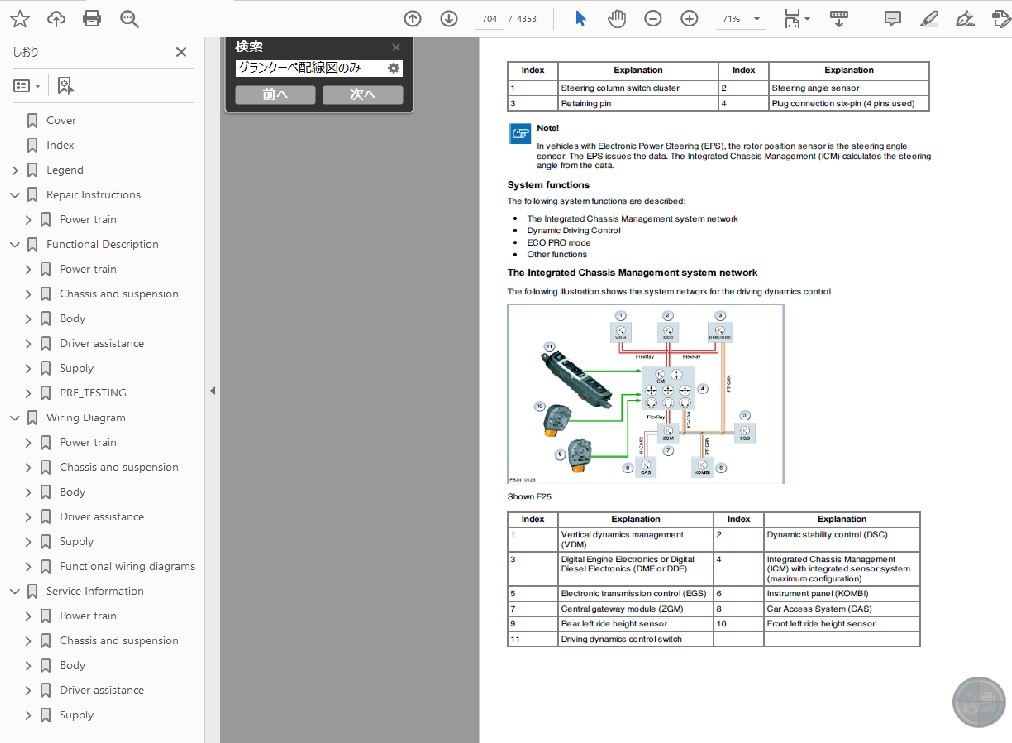1012x743 pixels.
Task: Open bookmarks panel options menu
Action: [26, 85]
